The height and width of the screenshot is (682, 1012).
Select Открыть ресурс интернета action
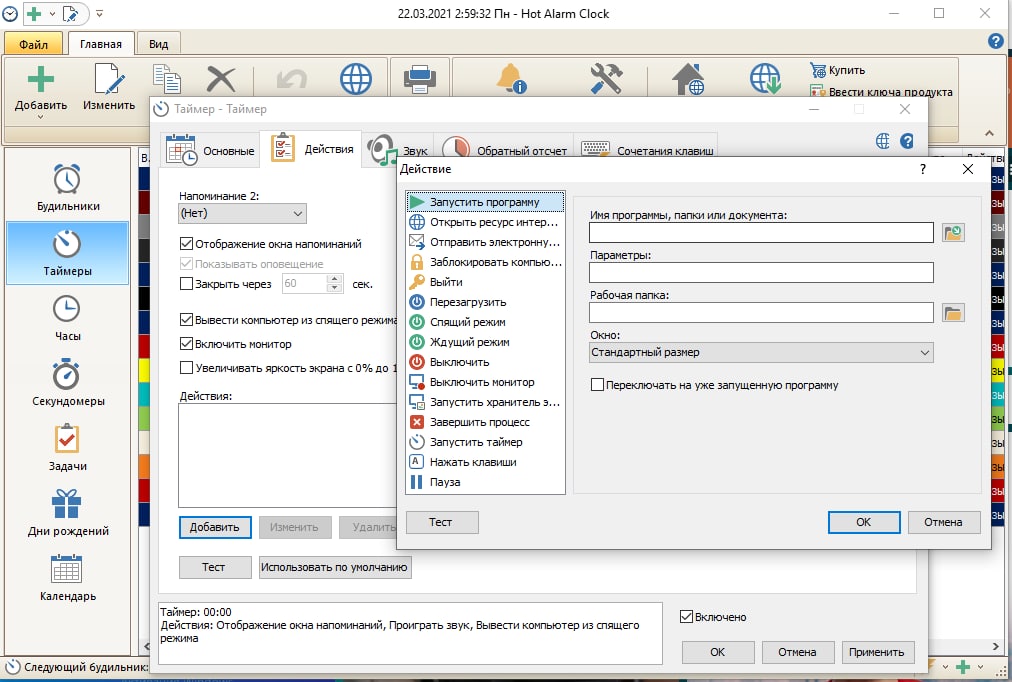[x=485, y=222]
